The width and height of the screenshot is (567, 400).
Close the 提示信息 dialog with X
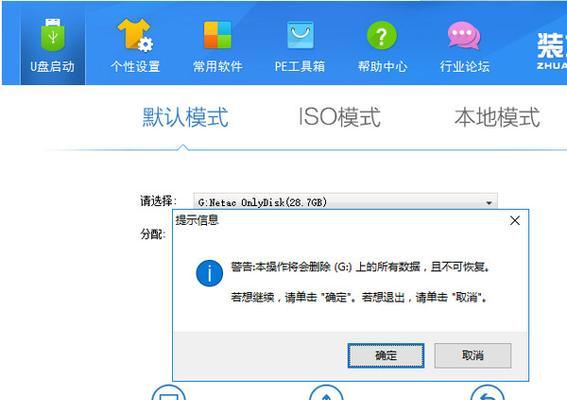tap(515, 221)
